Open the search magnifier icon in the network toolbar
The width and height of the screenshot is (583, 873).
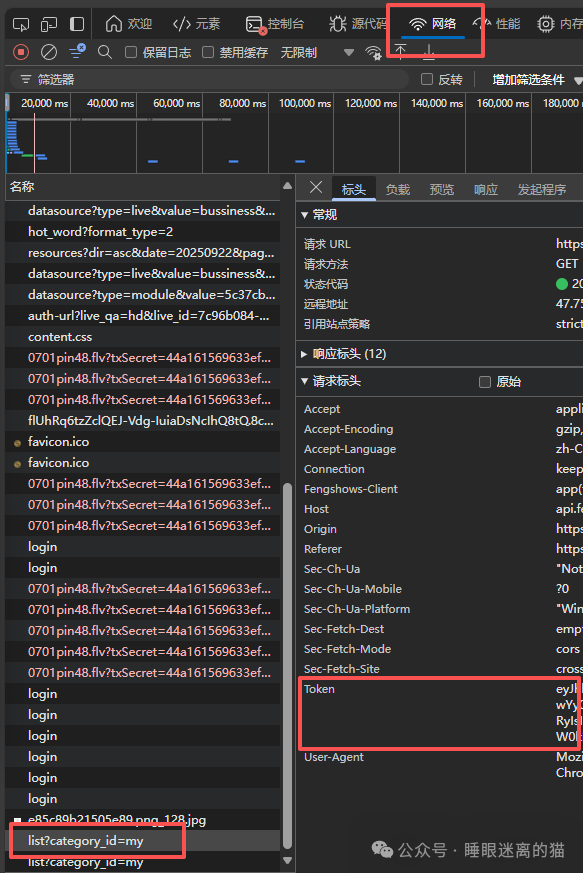104,52
